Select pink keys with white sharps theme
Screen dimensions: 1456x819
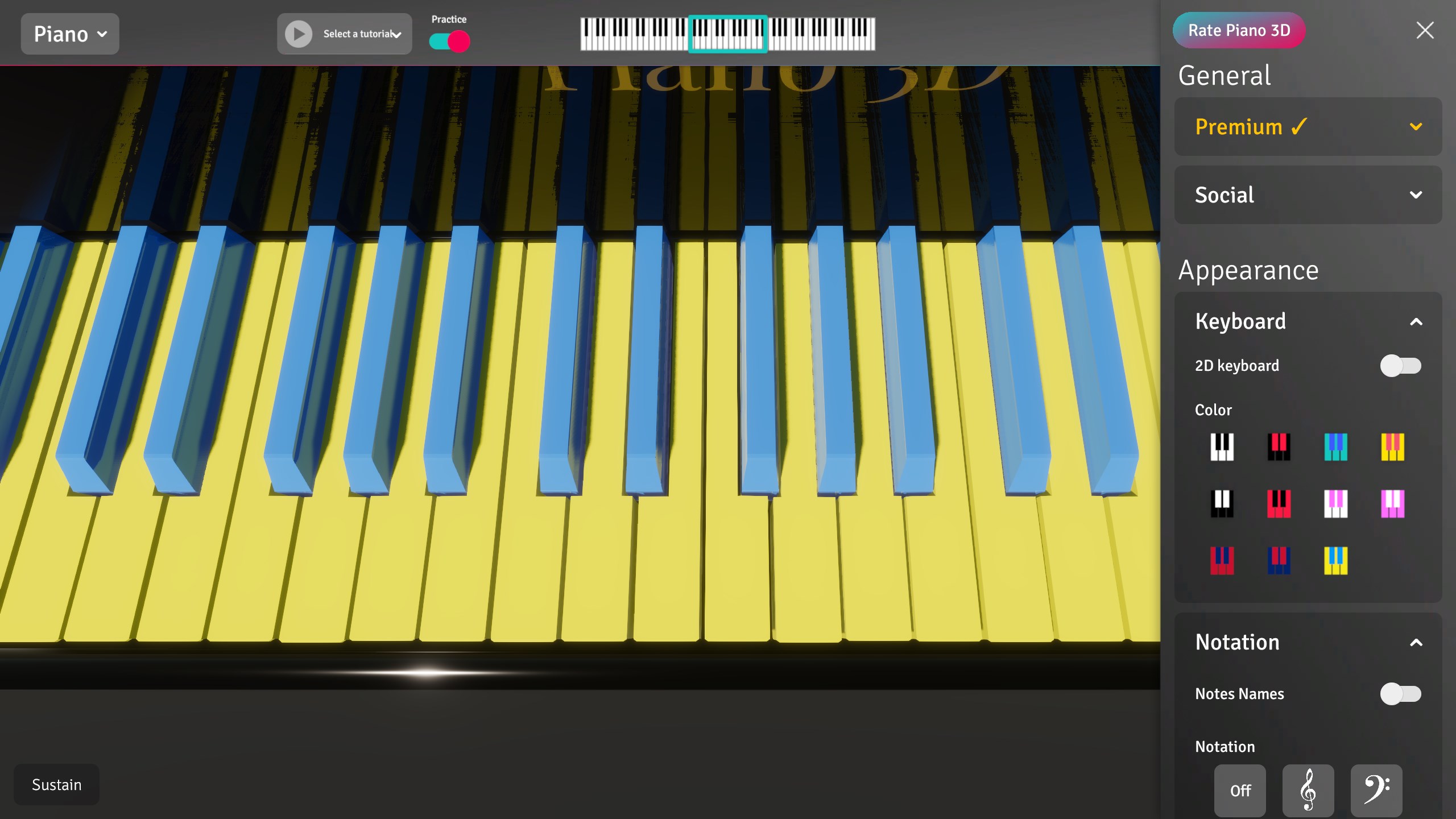pyautogui.click(x=1392, y=504)
